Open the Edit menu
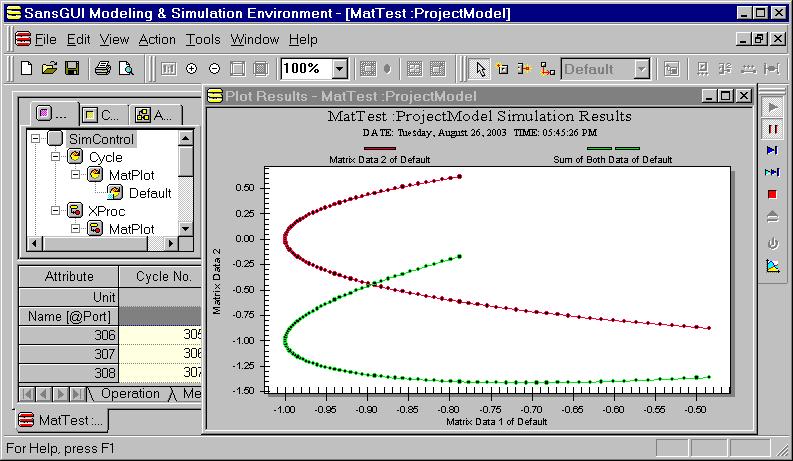The image size is (793, 461). pyautogui.click(x=78, y=39)
